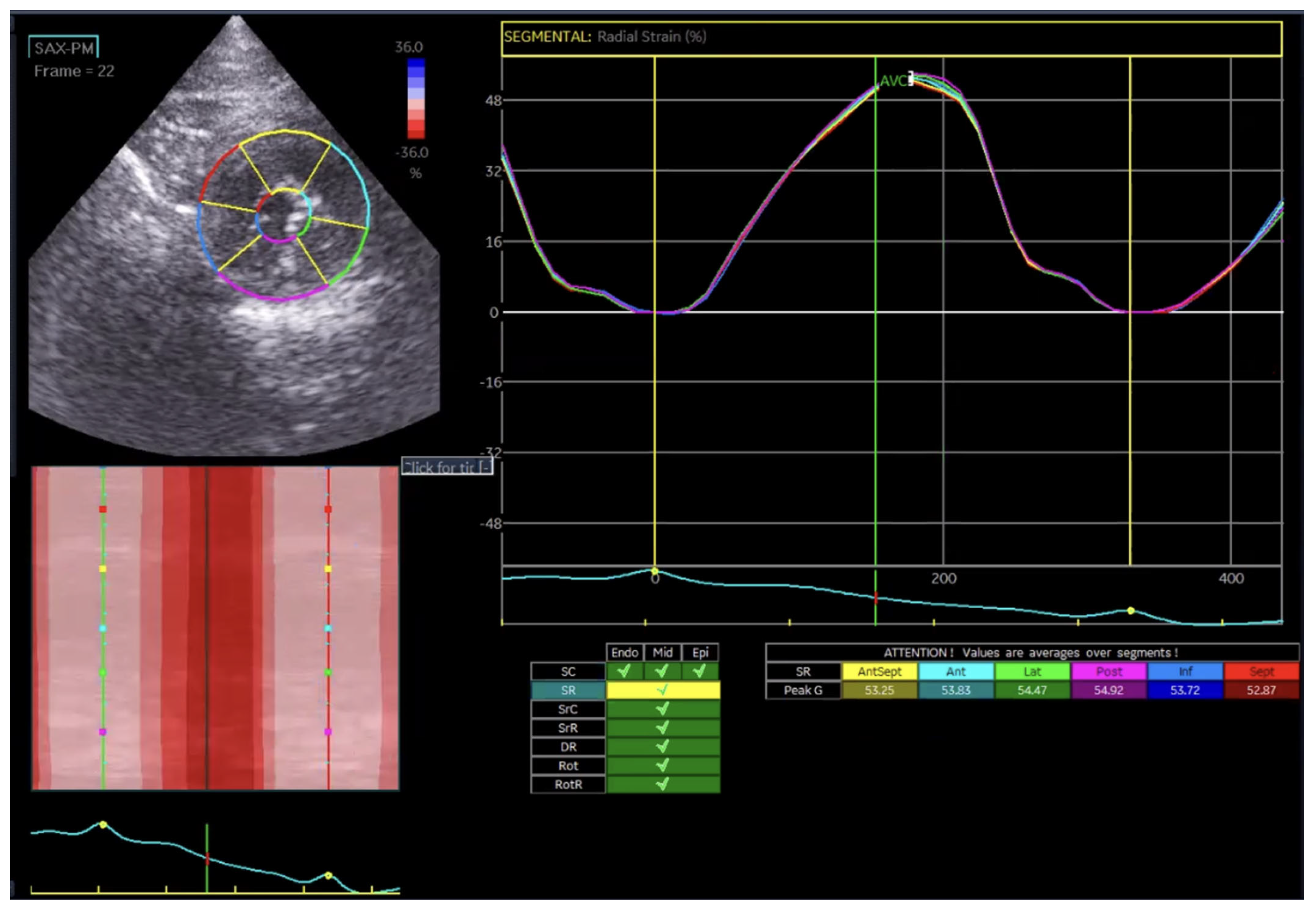Toggle the DR parameter checkmark

662,746
